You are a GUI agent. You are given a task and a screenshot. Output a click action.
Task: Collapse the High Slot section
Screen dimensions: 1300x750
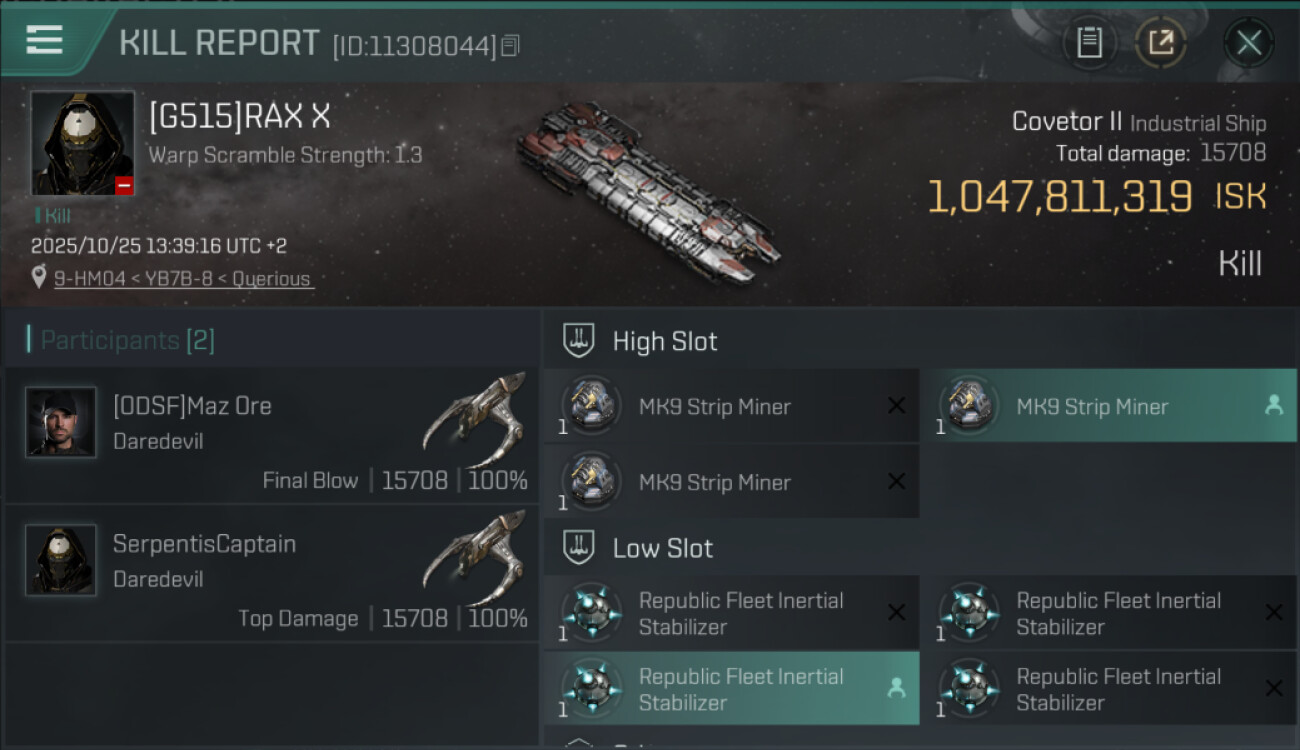click(579, 341)
